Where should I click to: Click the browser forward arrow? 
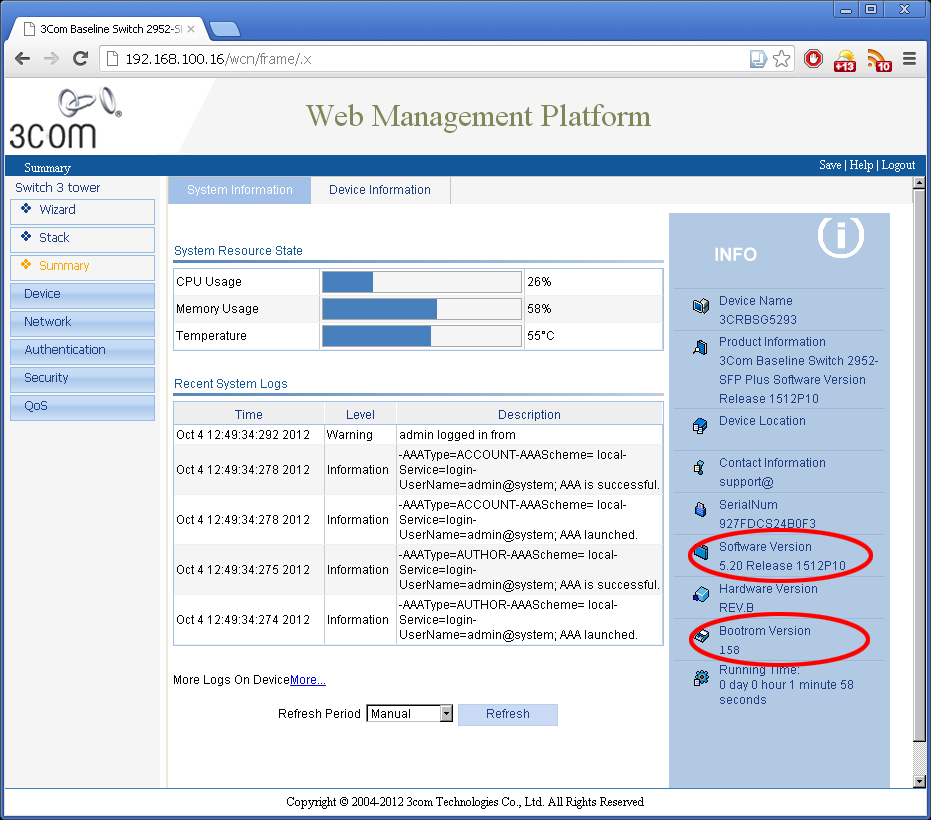pyautogui.click(x=52, y=59)
